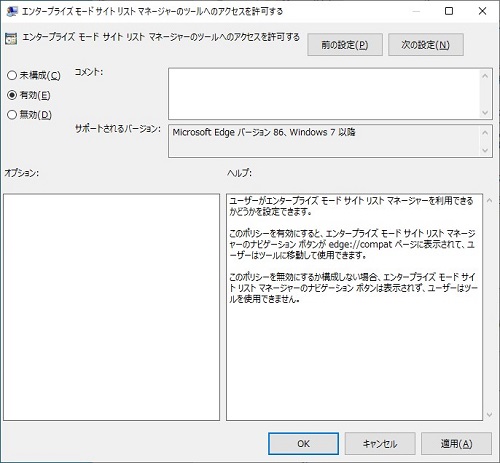500x463 pixels.
Task: Click the policy editor title bar icon
Action: click(12, 11)
